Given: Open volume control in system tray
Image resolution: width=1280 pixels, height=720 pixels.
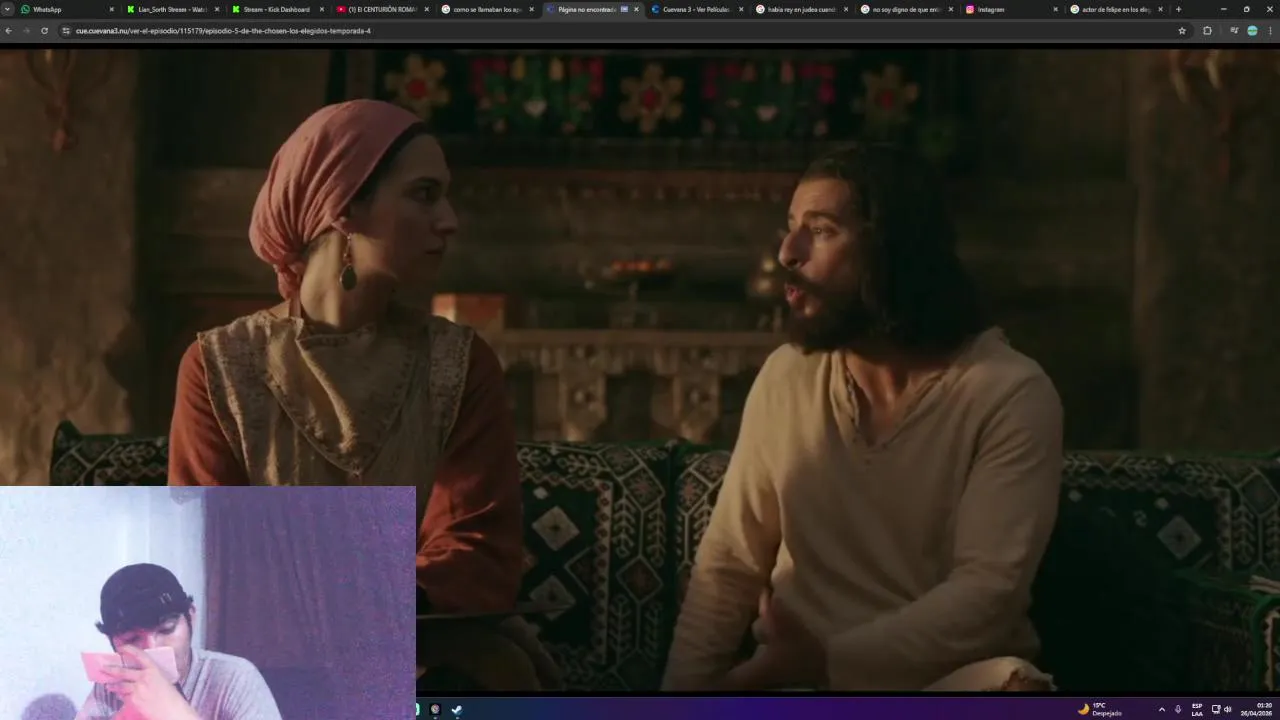Looking at the screenshot, I should [1227, 709].
